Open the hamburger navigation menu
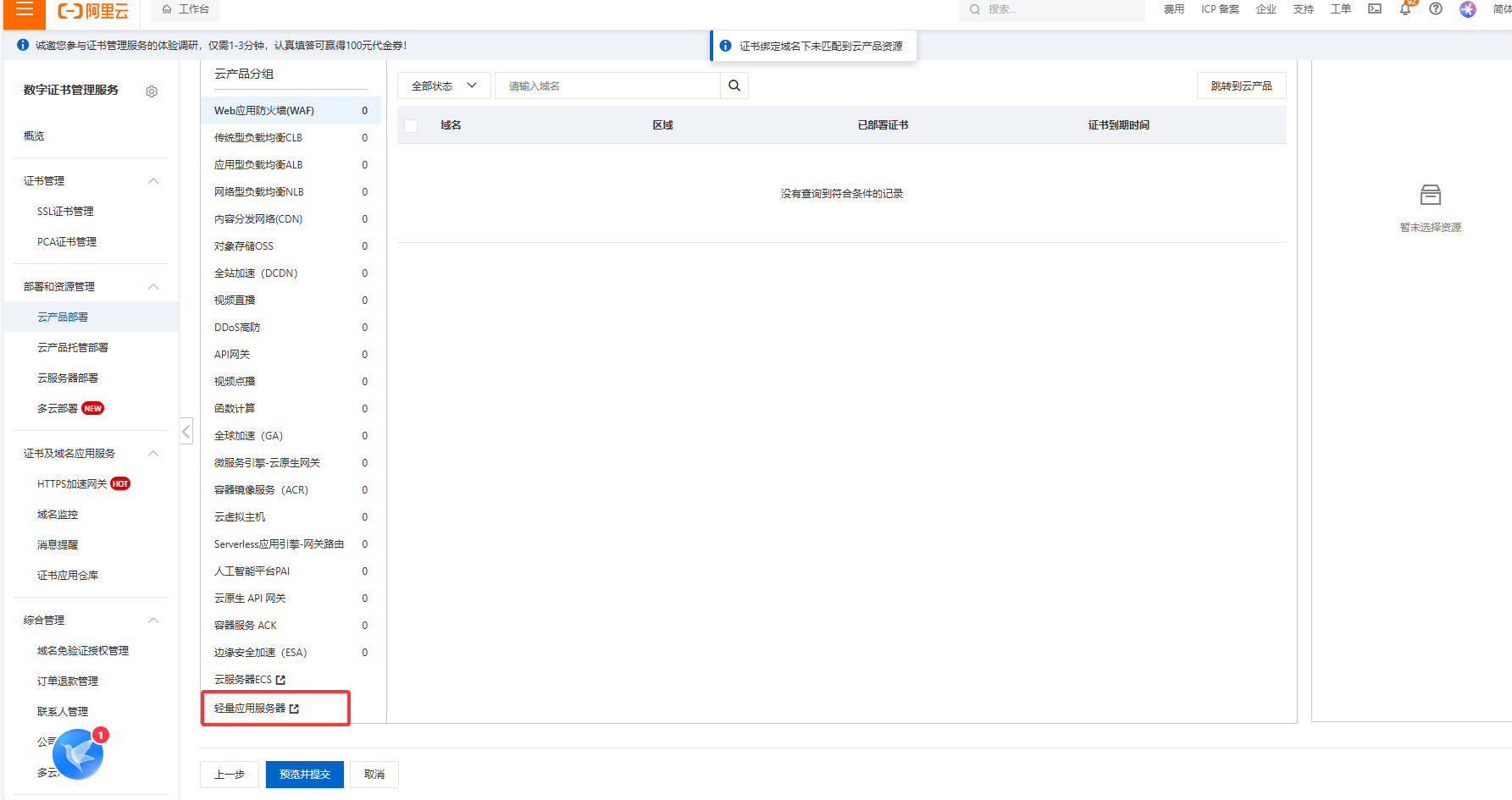Viewport: 1512px width, 800px height. coord(25,10)
